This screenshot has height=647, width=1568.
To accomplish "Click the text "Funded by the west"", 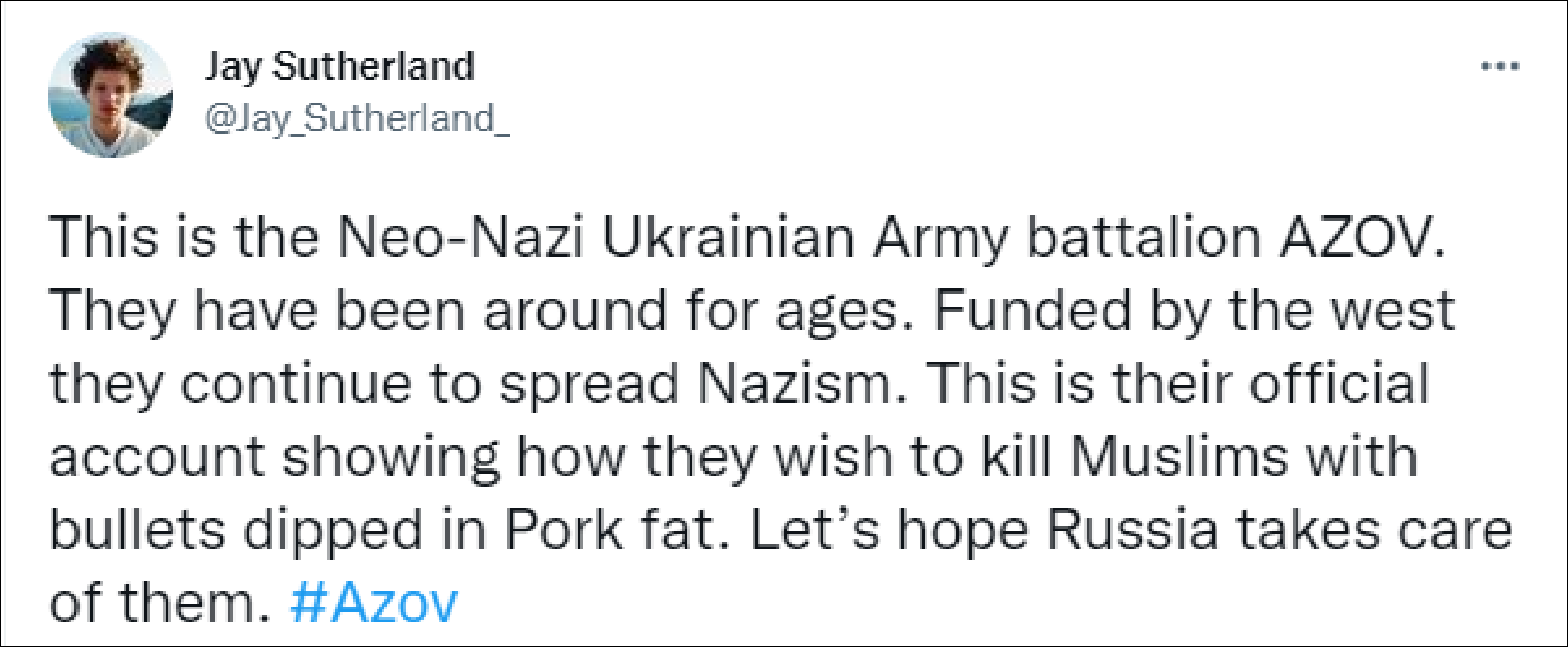I will pyautogui.click(x=1194, y=311).
